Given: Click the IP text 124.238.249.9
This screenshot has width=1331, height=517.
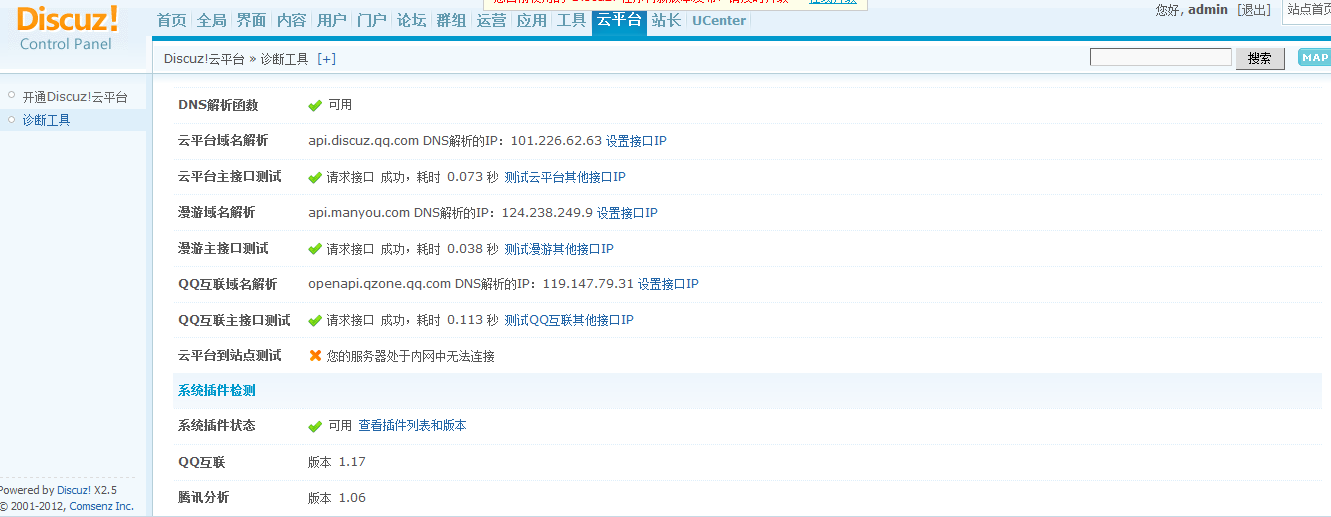Looking at the screenshot, I should click(547, 213).
